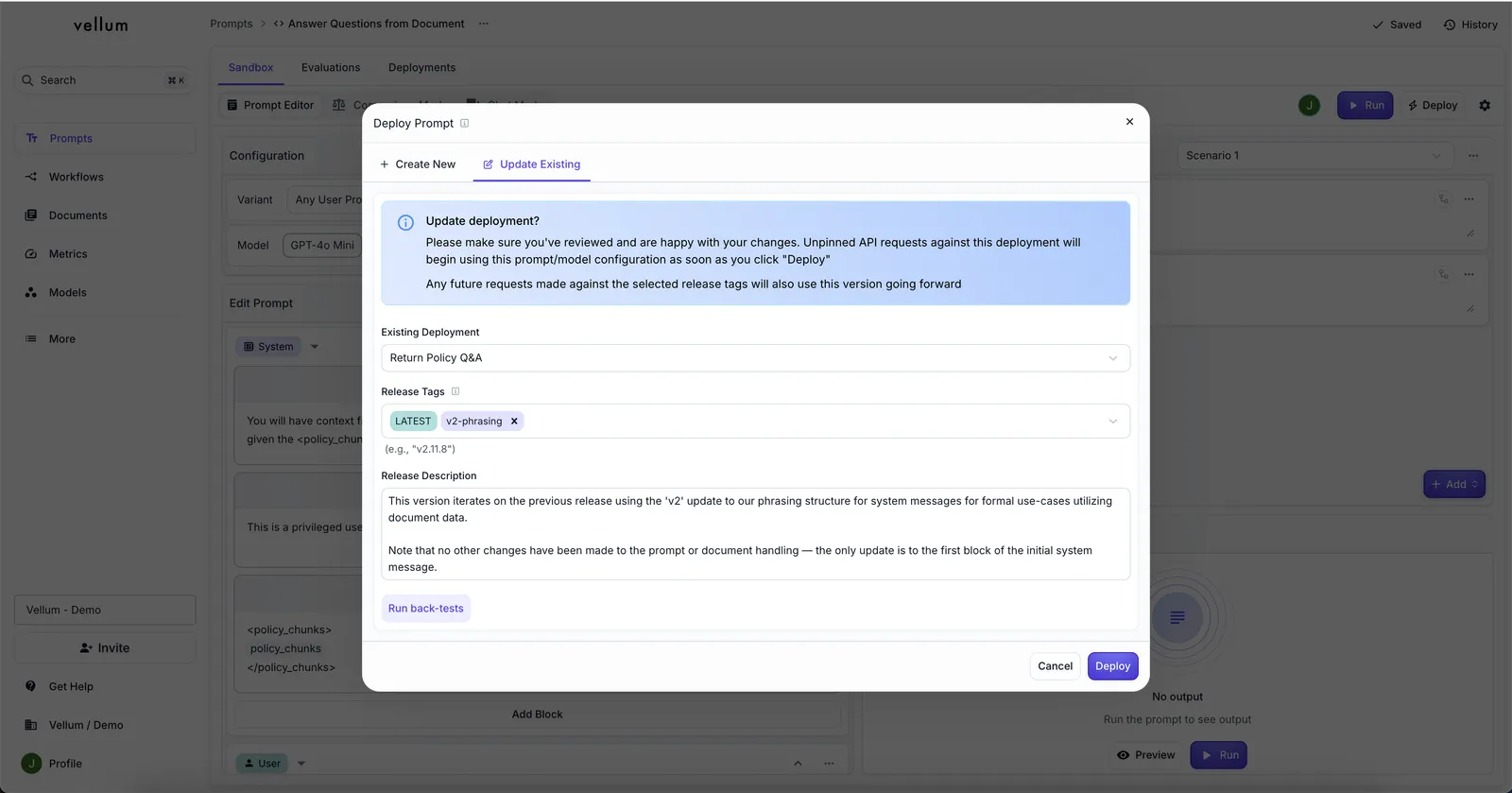Viewport: 1512px width, 793px height.
Task: Open Models in the sidebar
Action: click(x=105, y=293)
